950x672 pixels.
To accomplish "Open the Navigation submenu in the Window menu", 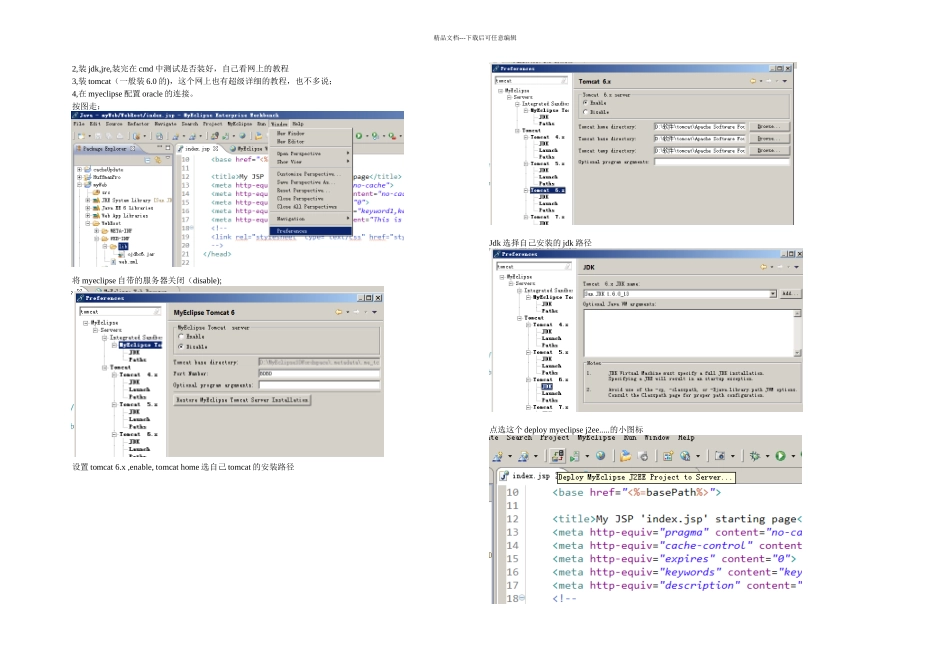I will point(310,219).
